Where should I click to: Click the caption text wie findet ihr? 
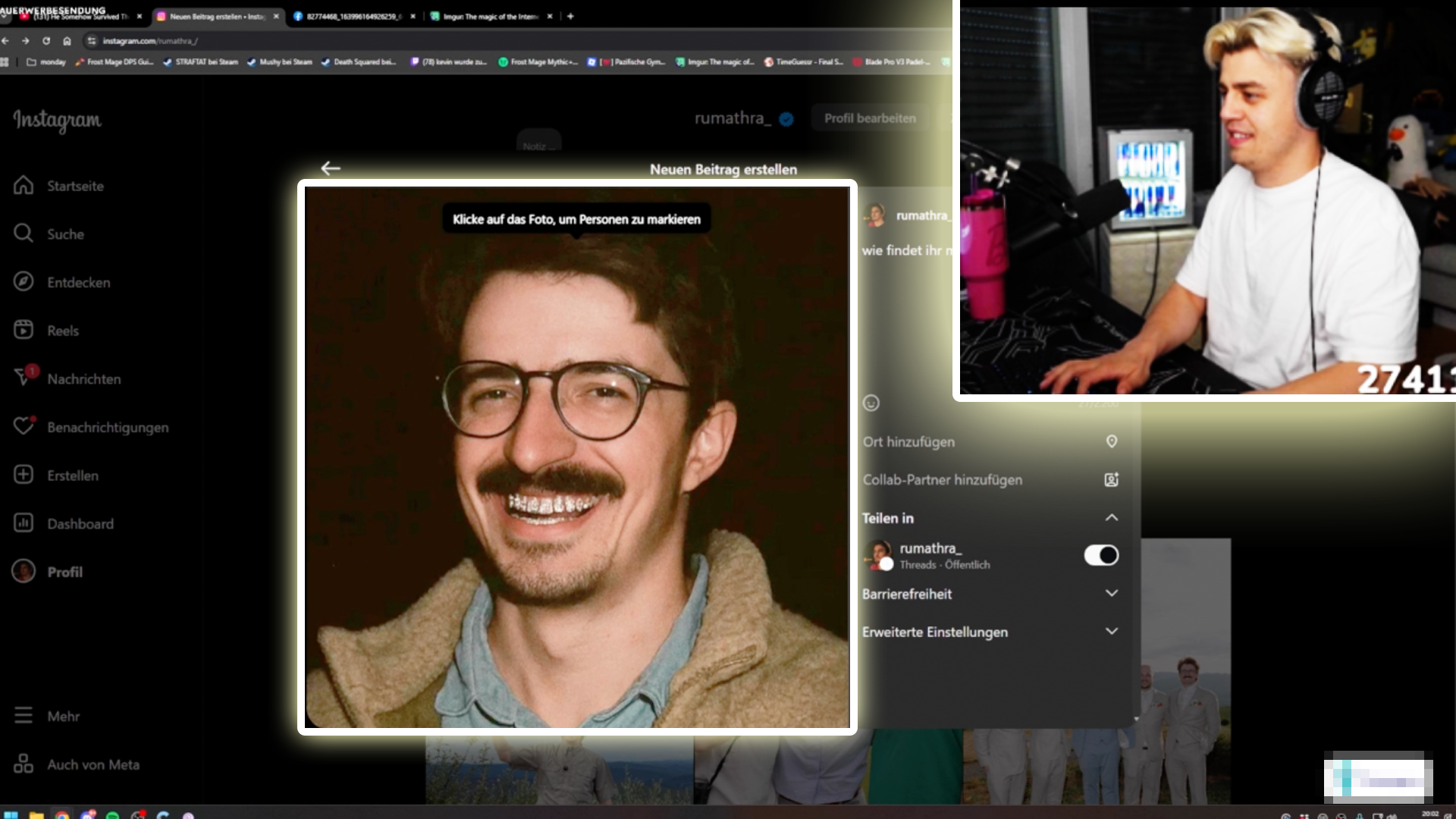[906, 250]
